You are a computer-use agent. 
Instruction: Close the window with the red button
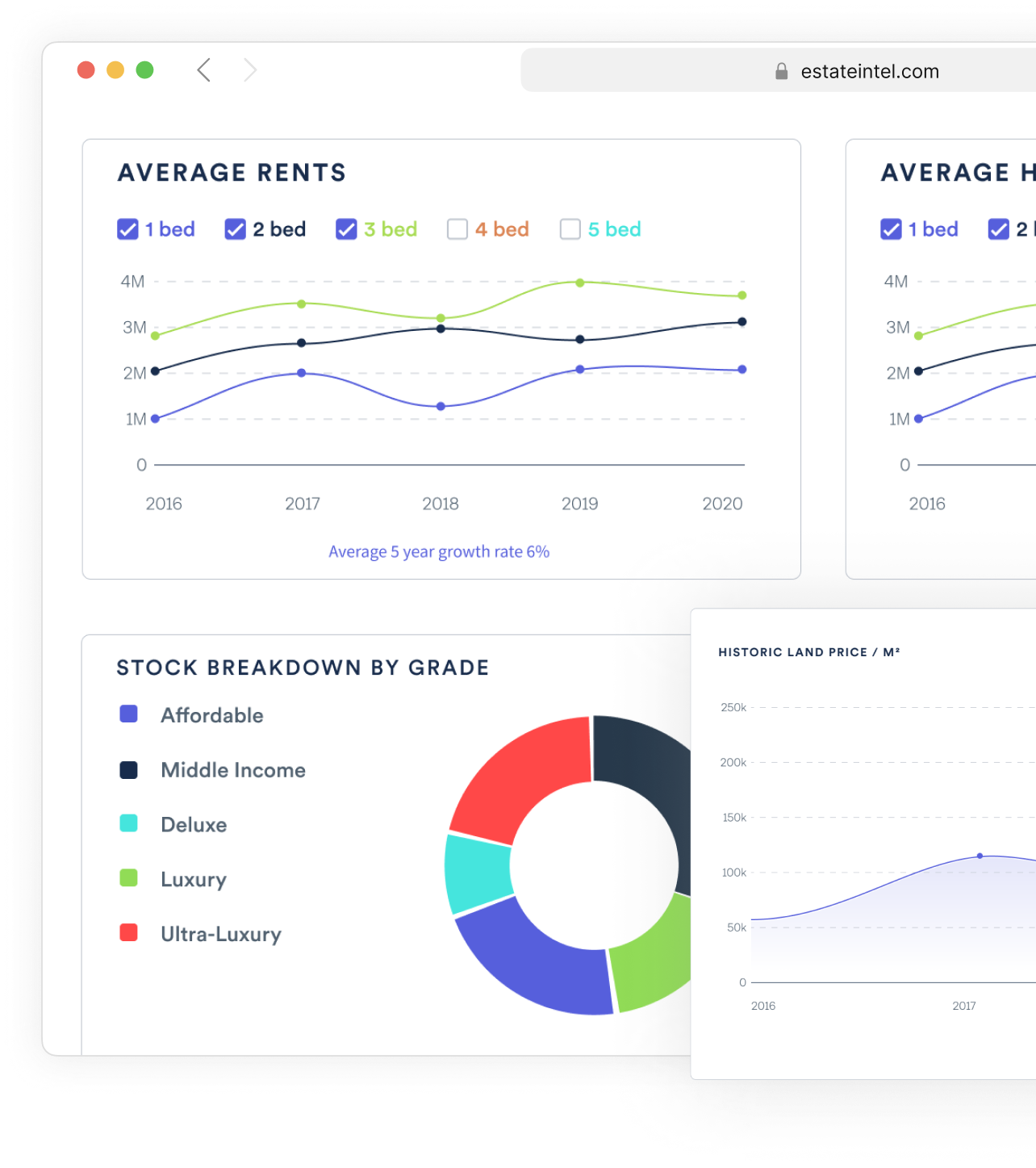tap(86, 70)
